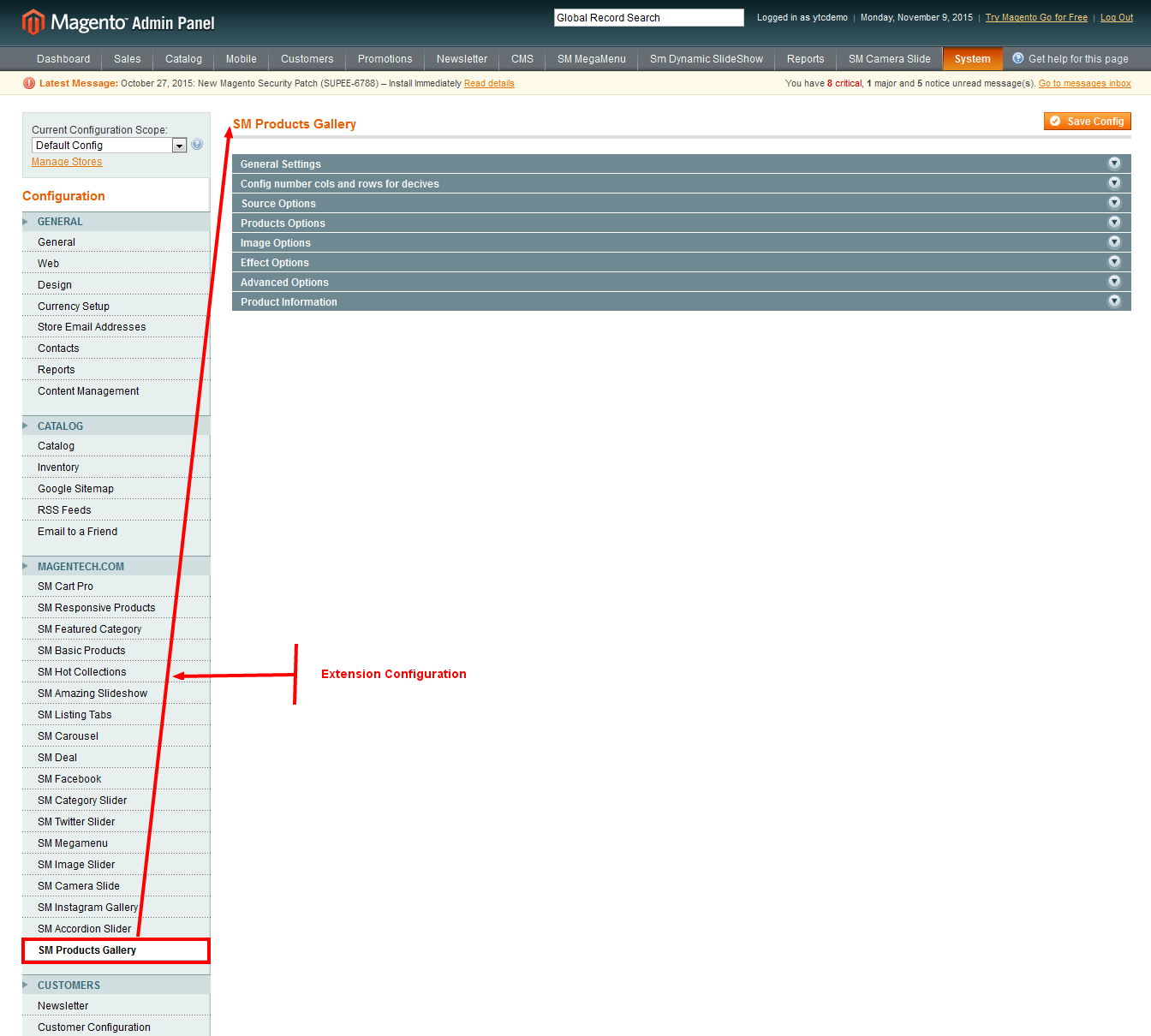
Task: Collapse the CUSTOMERS sidebar group
Action: click(x=116, y=985)
